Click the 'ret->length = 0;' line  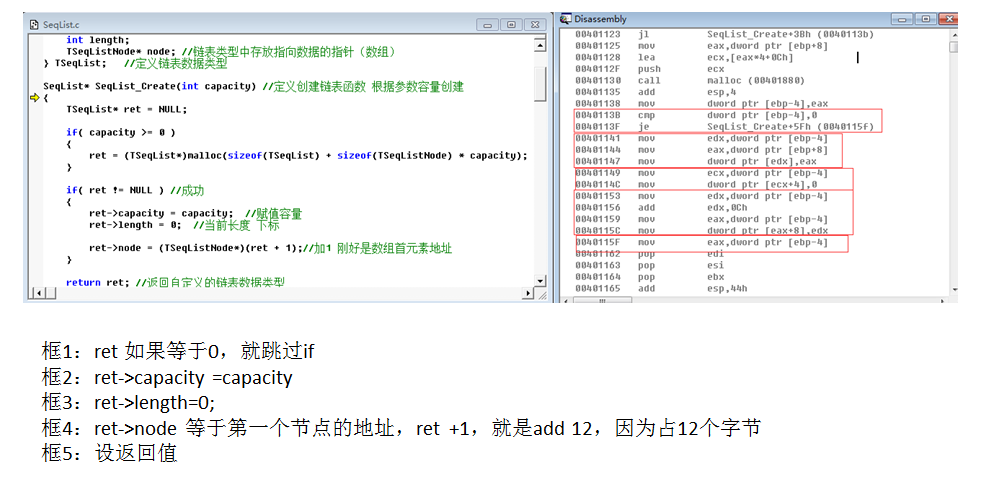pos(135,225)
